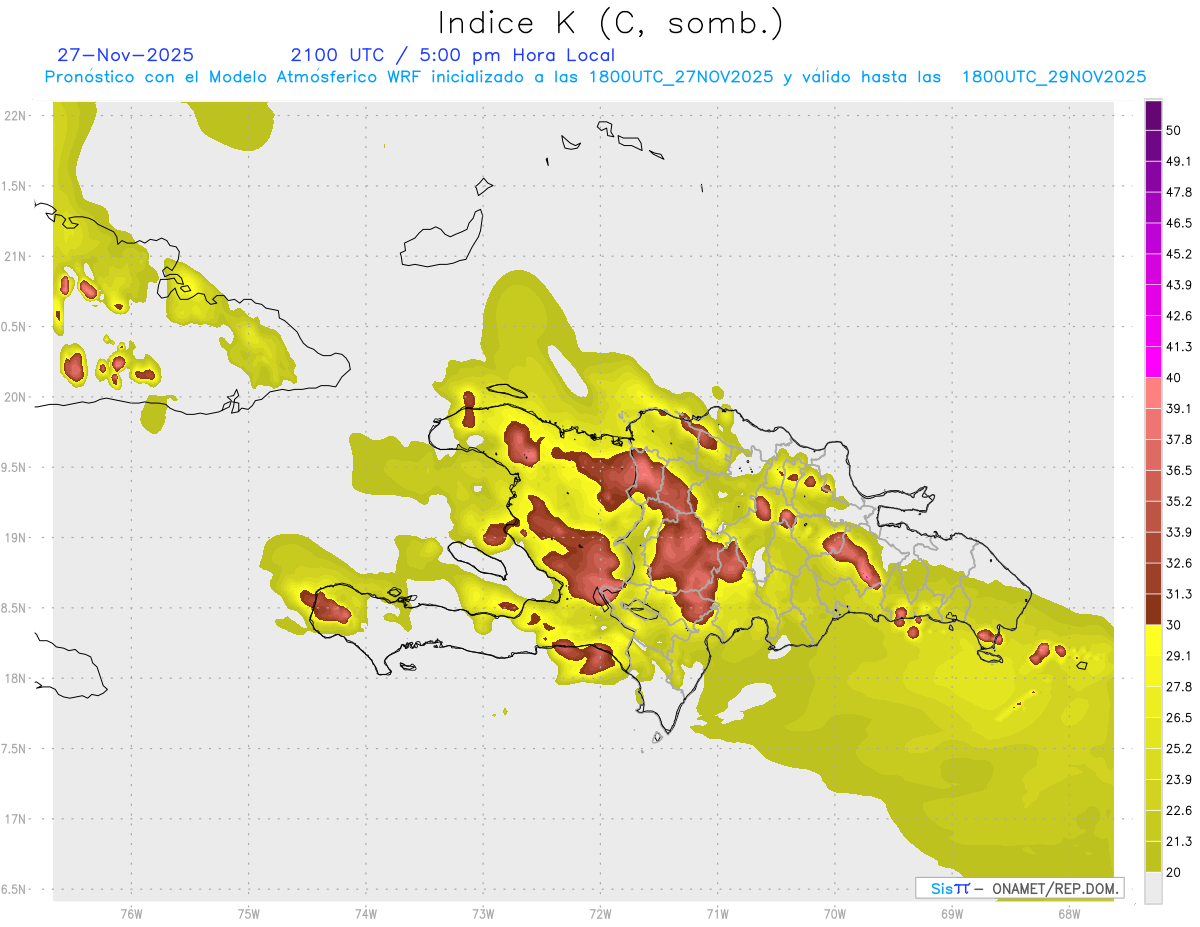Click colorbar value 29.1
This screenshot has height=927, width=1200.
pyautogui.click(x=1179, y=656)
